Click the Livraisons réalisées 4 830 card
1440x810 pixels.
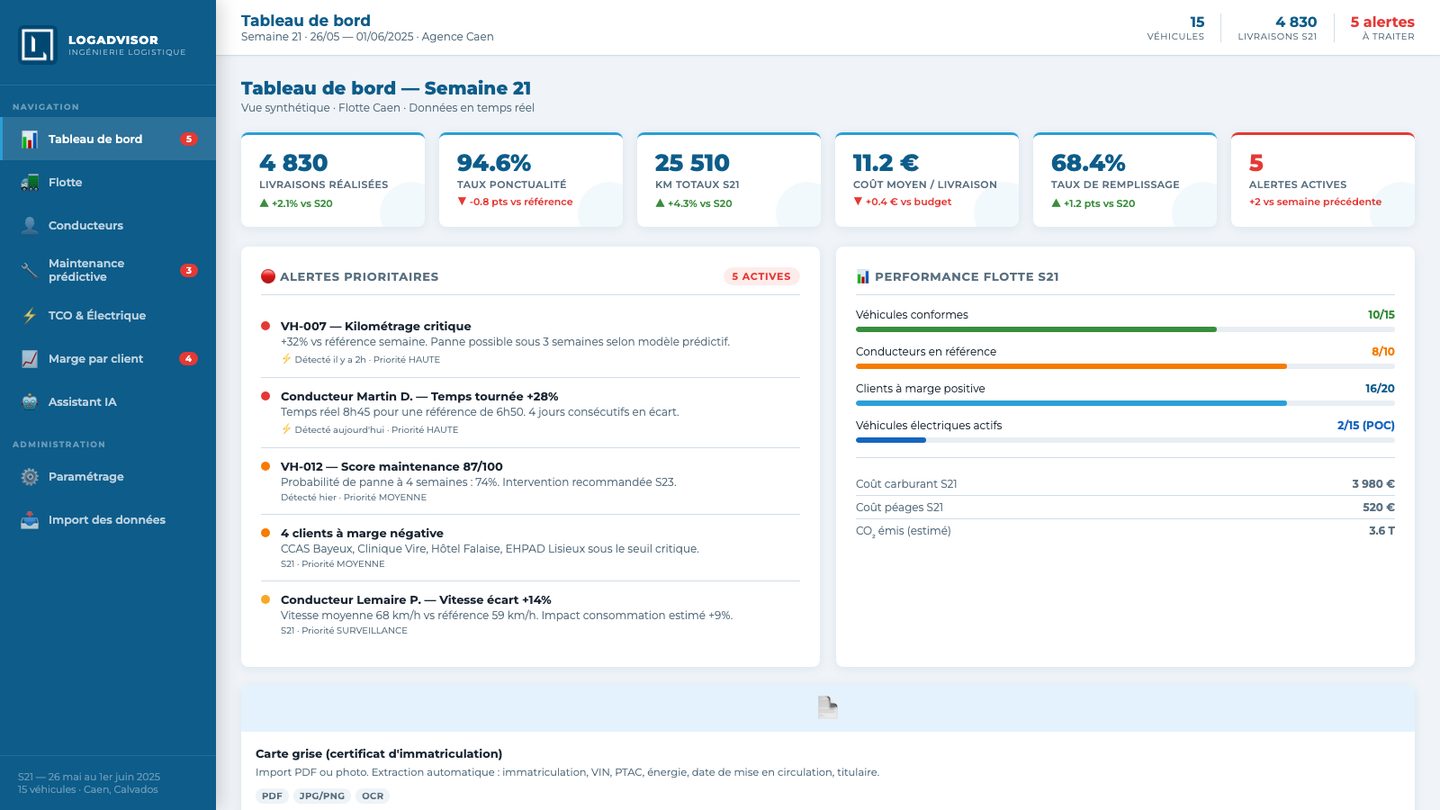pyautogui.click(x=333, y=180)
